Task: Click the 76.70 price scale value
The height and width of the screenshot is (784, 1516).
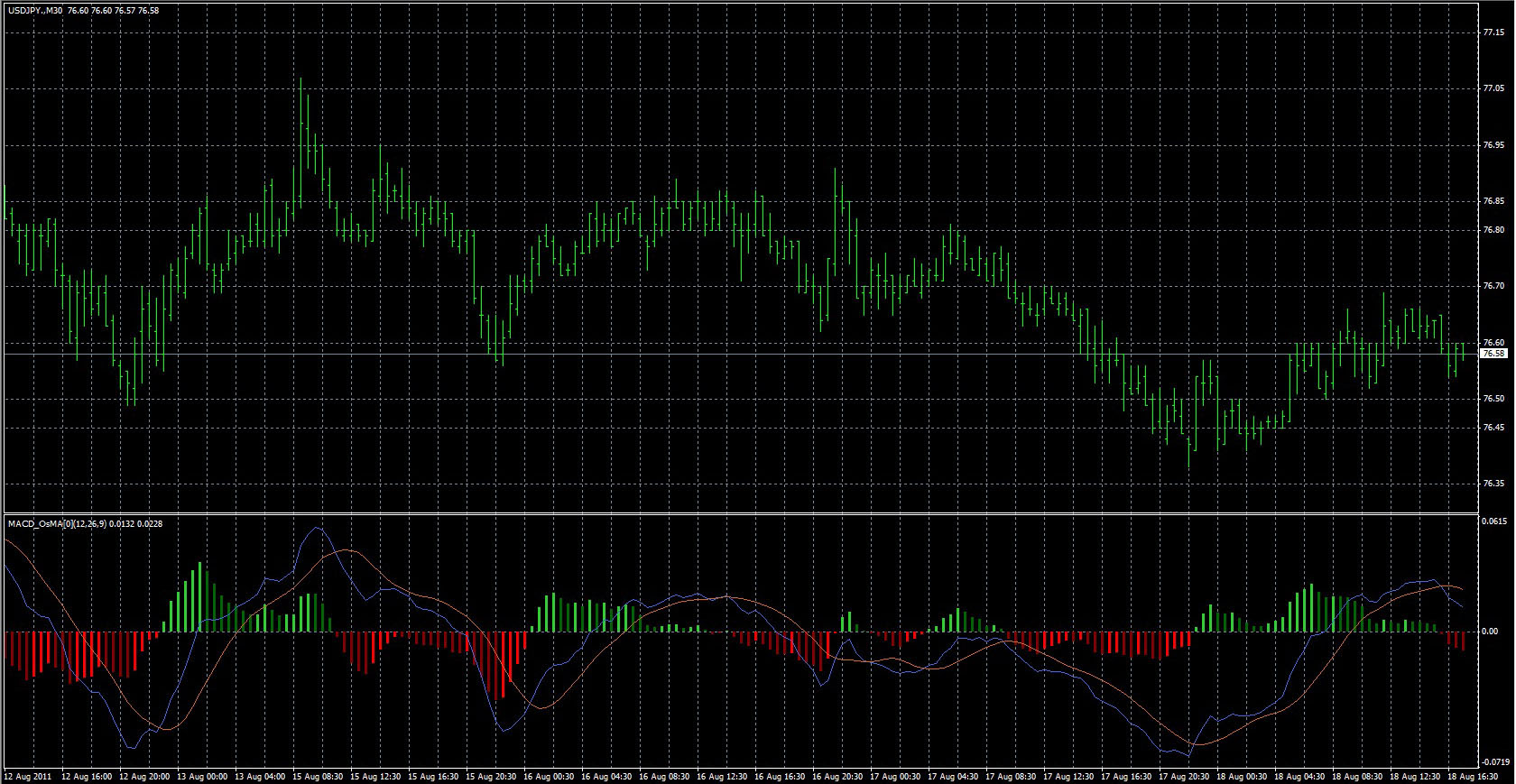Action: 1493,286
